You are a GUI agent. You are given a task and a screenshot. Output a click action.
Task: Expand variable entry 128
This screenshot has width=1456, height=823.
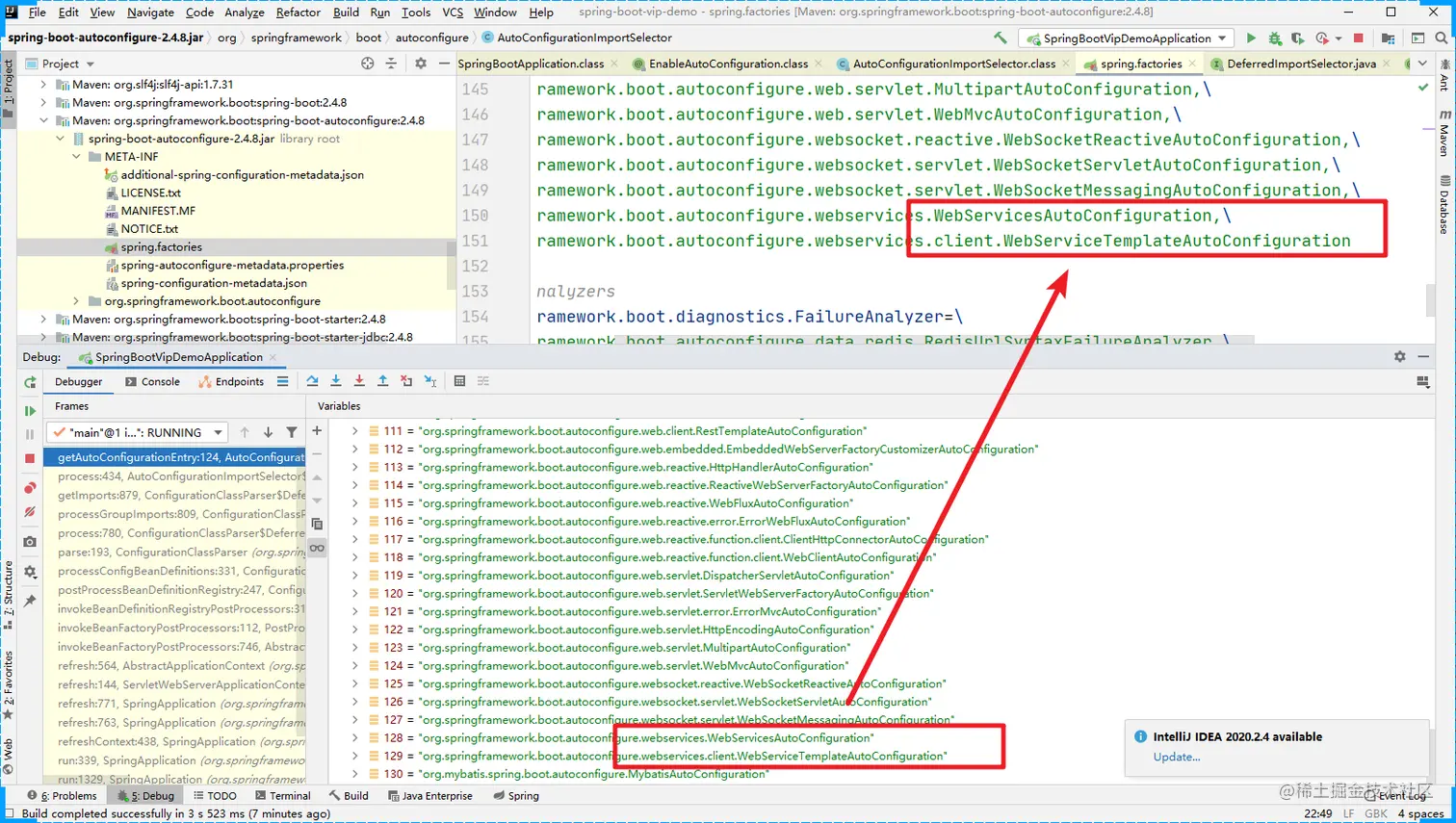click(354, 738)
